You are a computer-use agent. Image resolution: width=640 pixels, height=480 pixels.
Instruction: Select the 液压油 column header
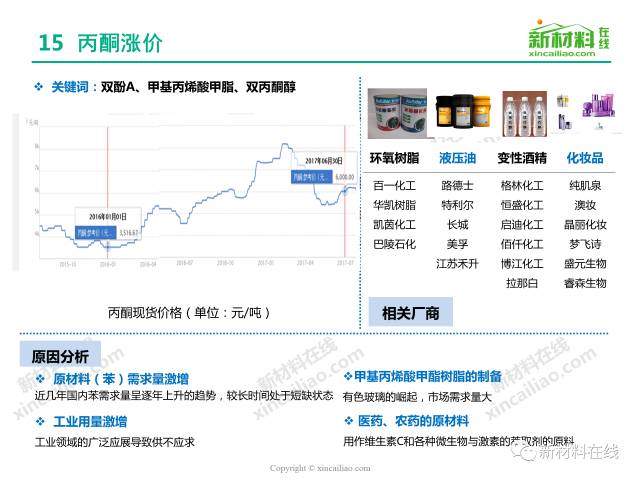(x=457, y=158)
